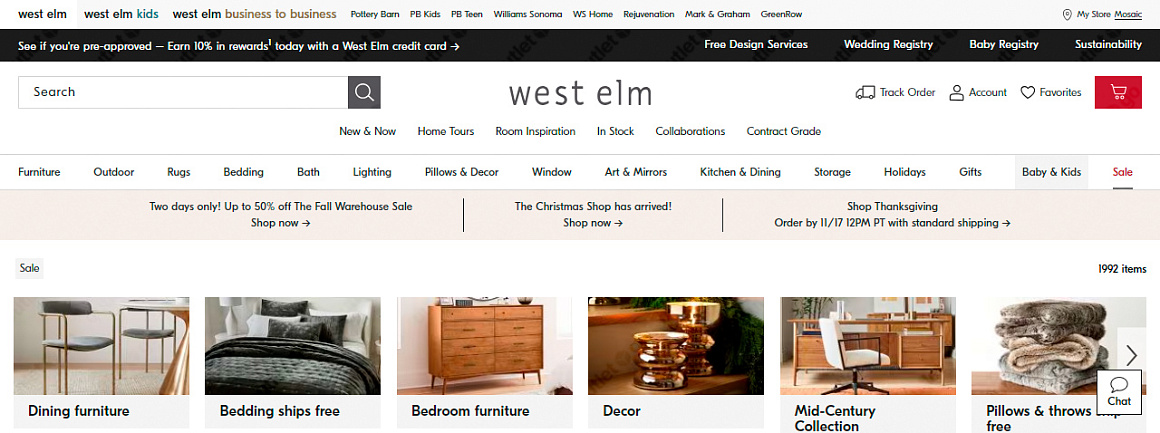Open the Fall Warehouse Sale Shop now link

coord(280,223)
